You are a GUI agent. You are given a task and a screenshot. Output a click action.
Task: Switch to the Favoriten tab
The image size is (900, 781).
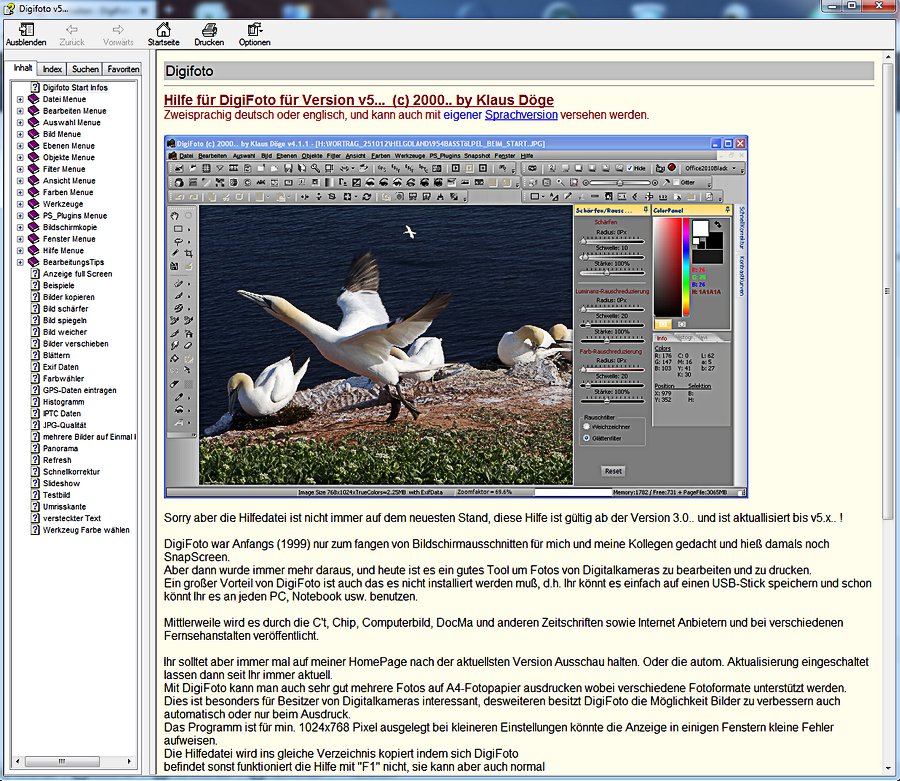[123, 69]
